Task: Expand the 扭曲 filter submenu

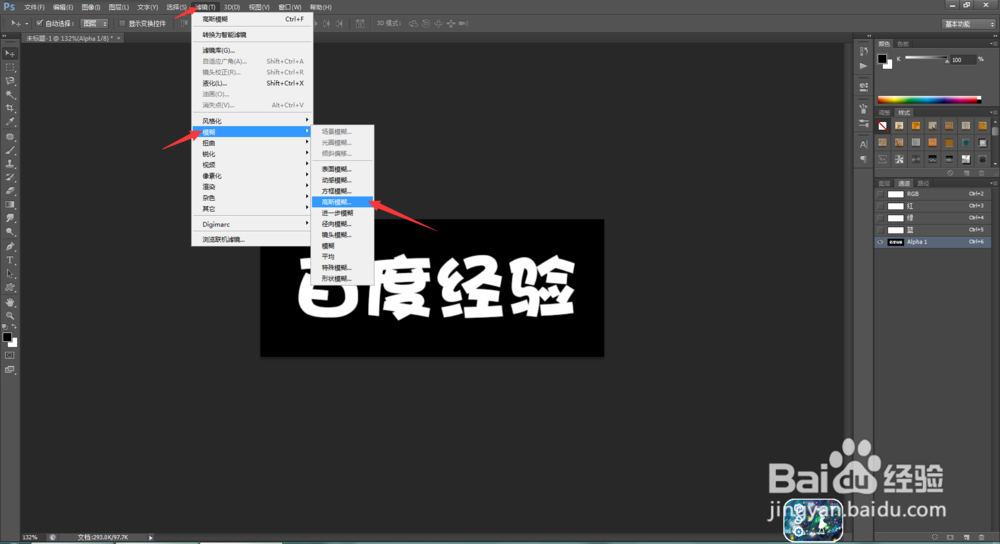Action: tap(252, 143)
